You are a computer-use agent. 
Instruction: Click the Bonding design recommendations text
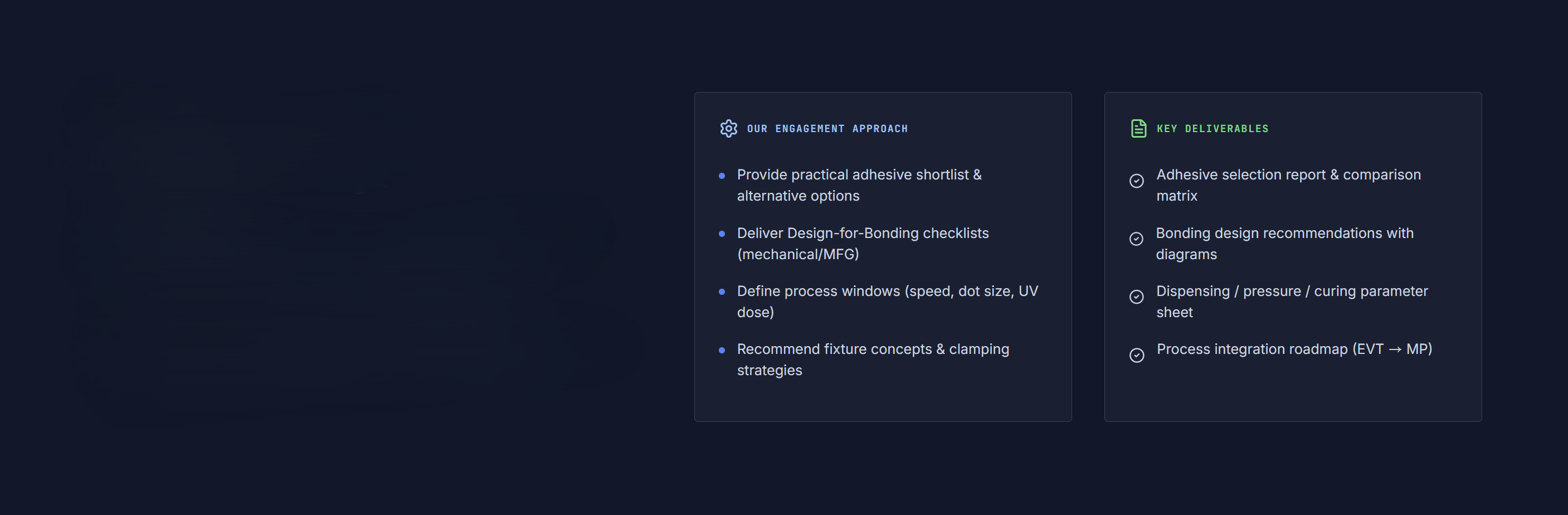pos(1284,244)
